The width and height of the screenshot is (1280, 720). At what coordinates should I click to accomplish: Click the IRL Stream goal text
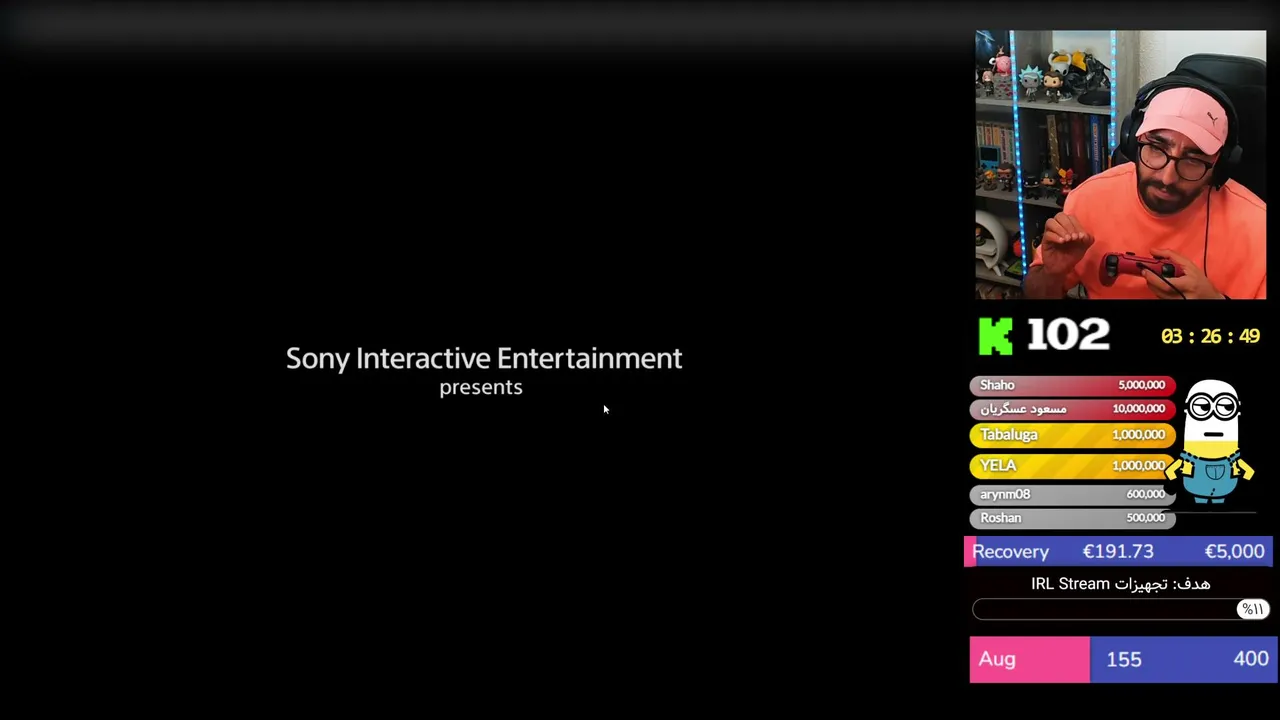pyautogui.click(x=1120, y=584)
